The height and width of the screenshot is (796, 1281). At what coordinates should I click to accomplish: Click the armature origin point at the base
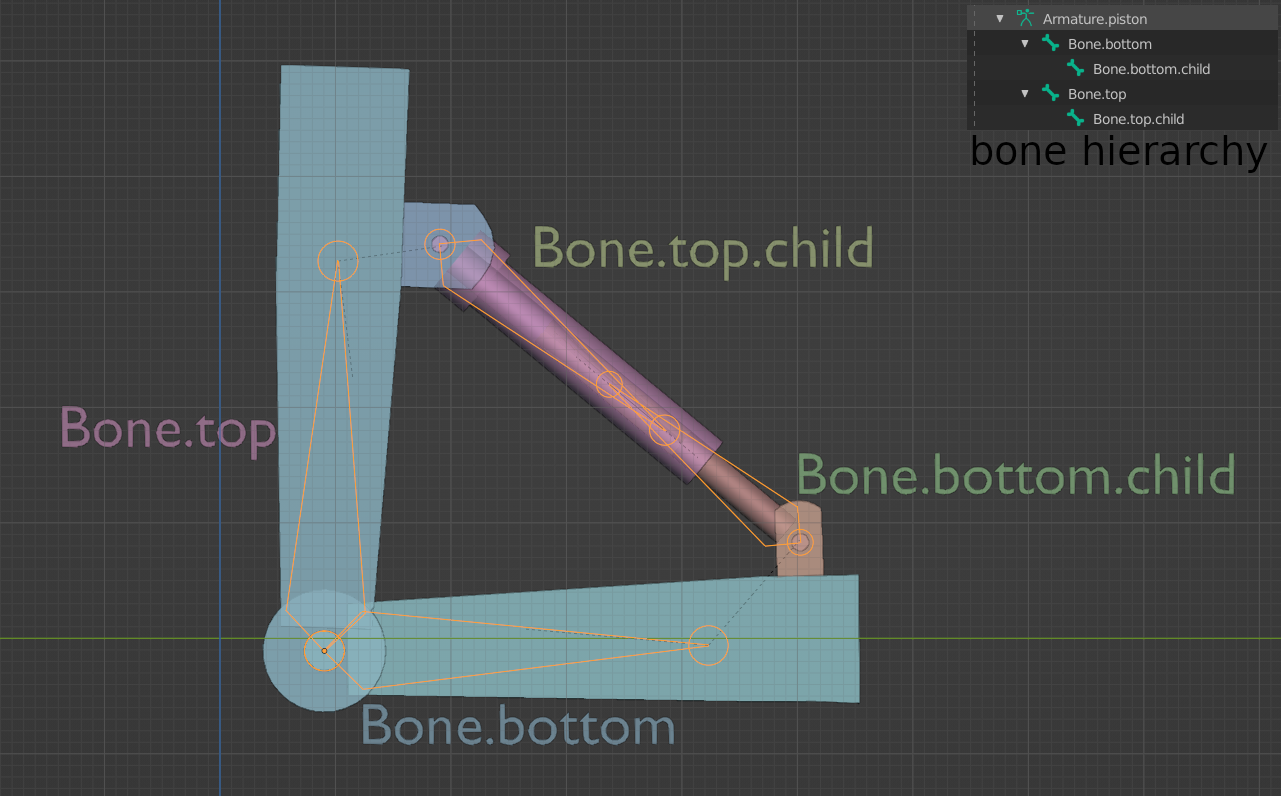click(322, 650)
